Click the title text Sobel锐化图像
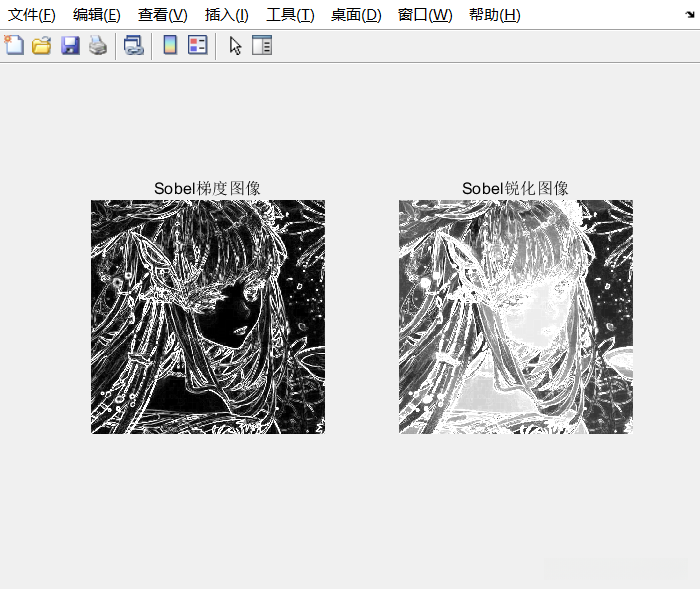700x589 pixels. coord(515,188)
